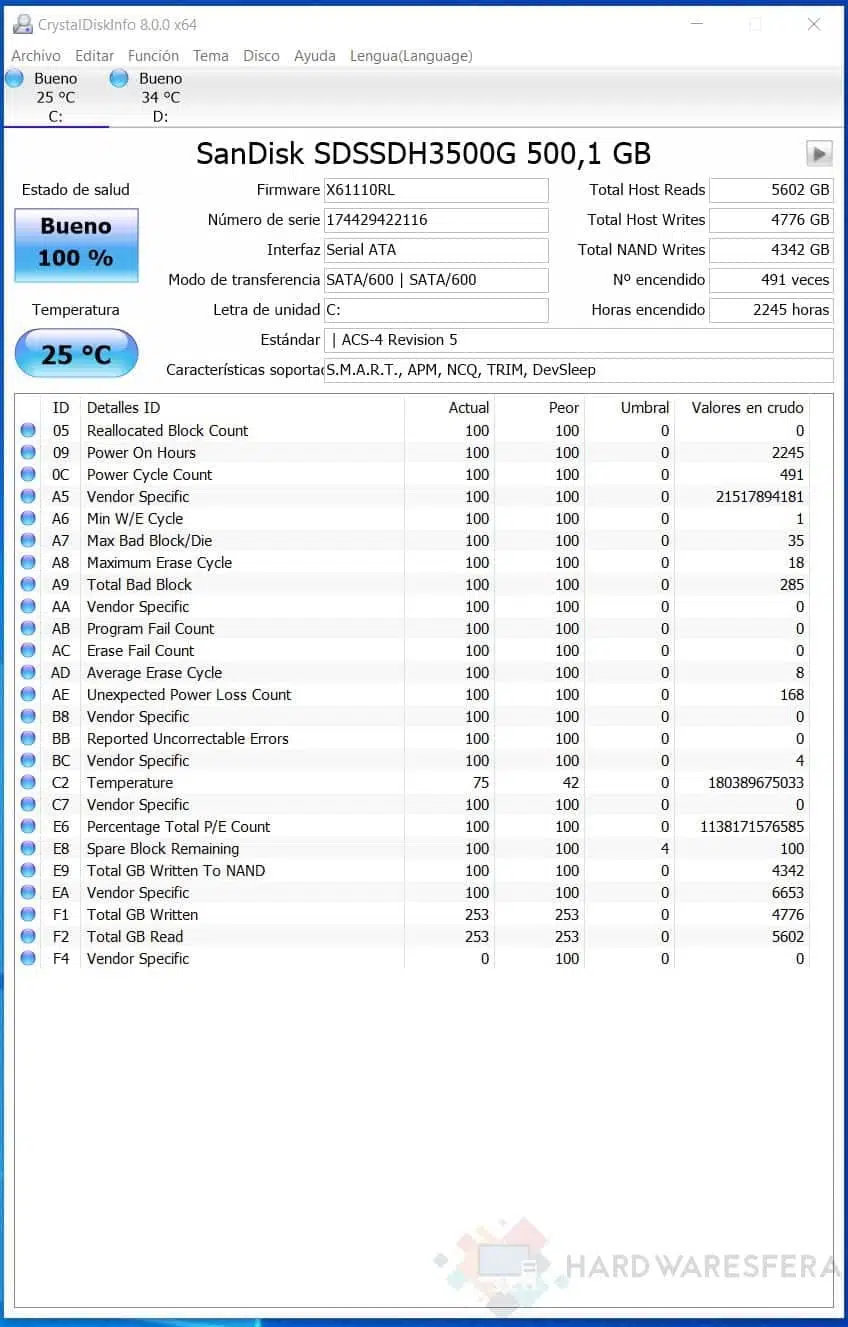Open the Archivo menu
The width and height of the screenshot is (848, 1327).
[x=36, y=56]
